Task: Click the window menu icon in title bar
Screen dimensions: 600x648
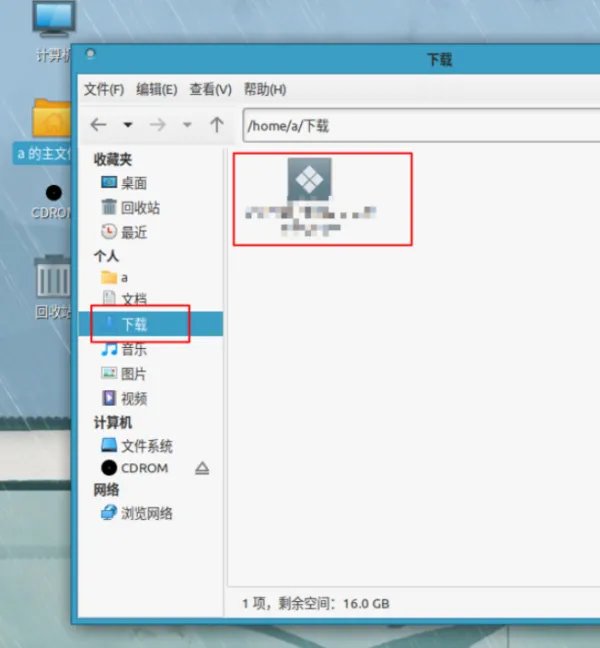Action: 90,54
